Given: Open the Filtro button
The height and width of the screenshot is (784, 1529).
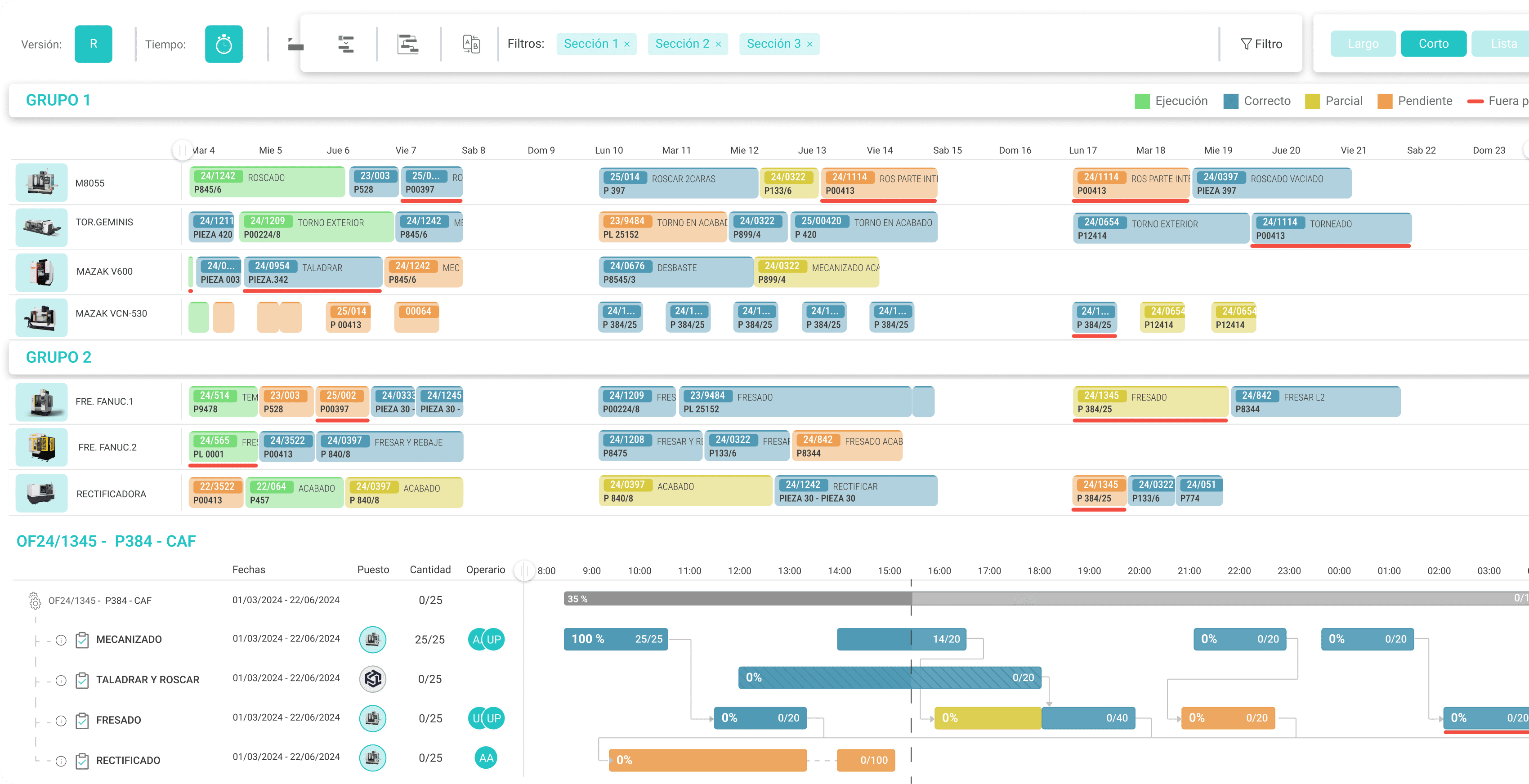Looking at the screenshot, I should point(1261,44).
